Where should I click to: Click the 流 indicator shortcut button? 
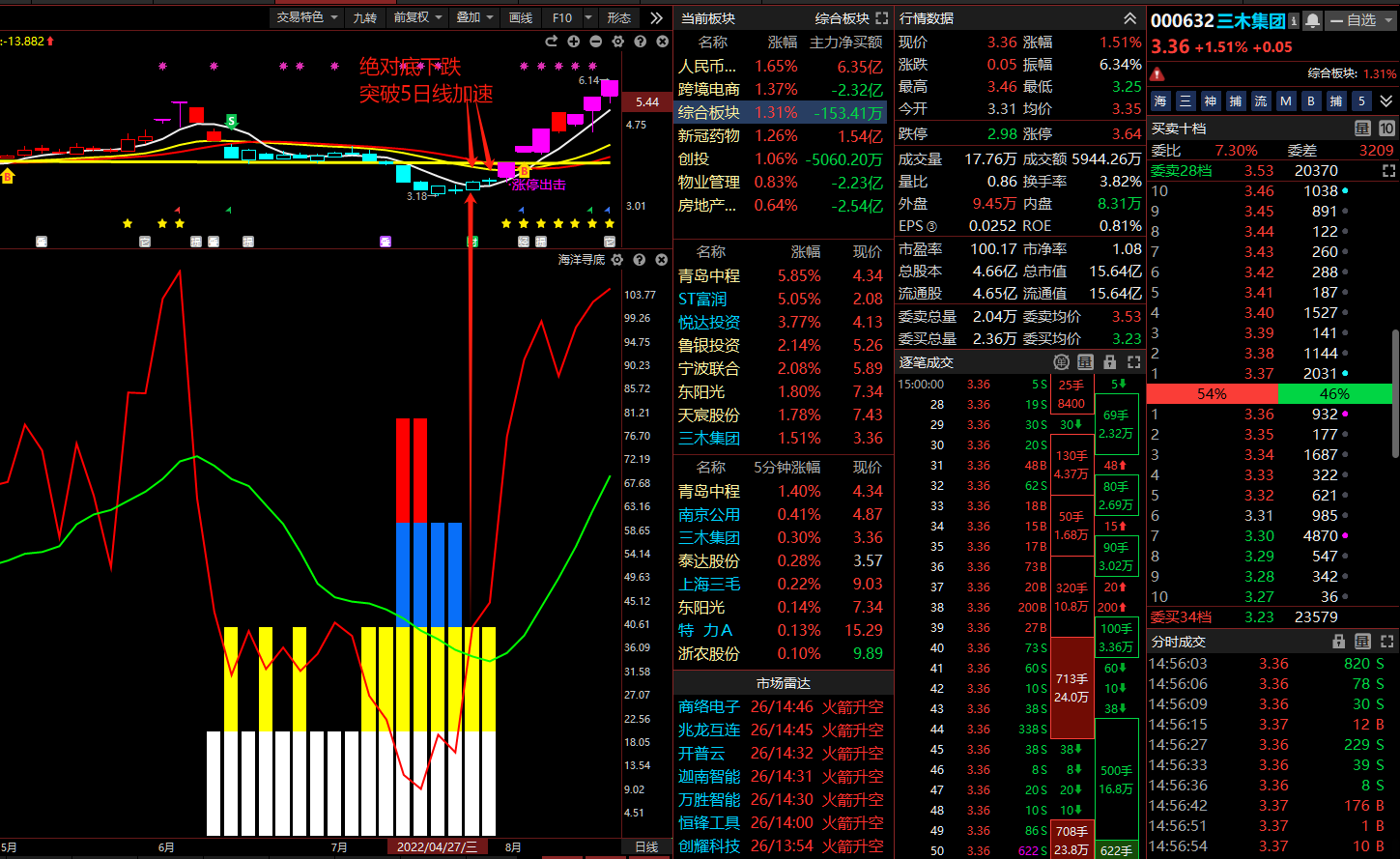1261,100
